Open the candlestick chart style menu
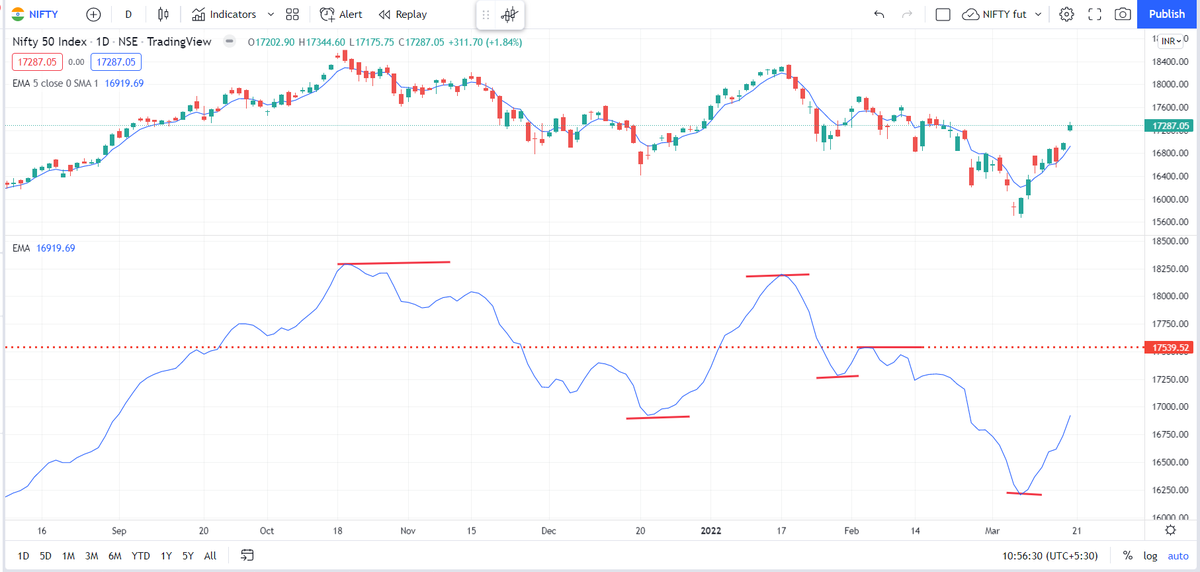The width and height of the screenshot is (1200, 572). 163,14
